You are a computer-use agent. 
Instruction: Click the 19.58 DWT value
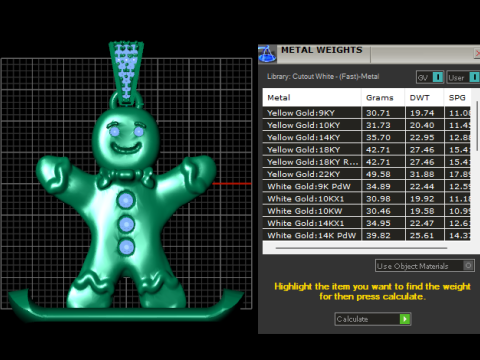click(x=422, y=211)
